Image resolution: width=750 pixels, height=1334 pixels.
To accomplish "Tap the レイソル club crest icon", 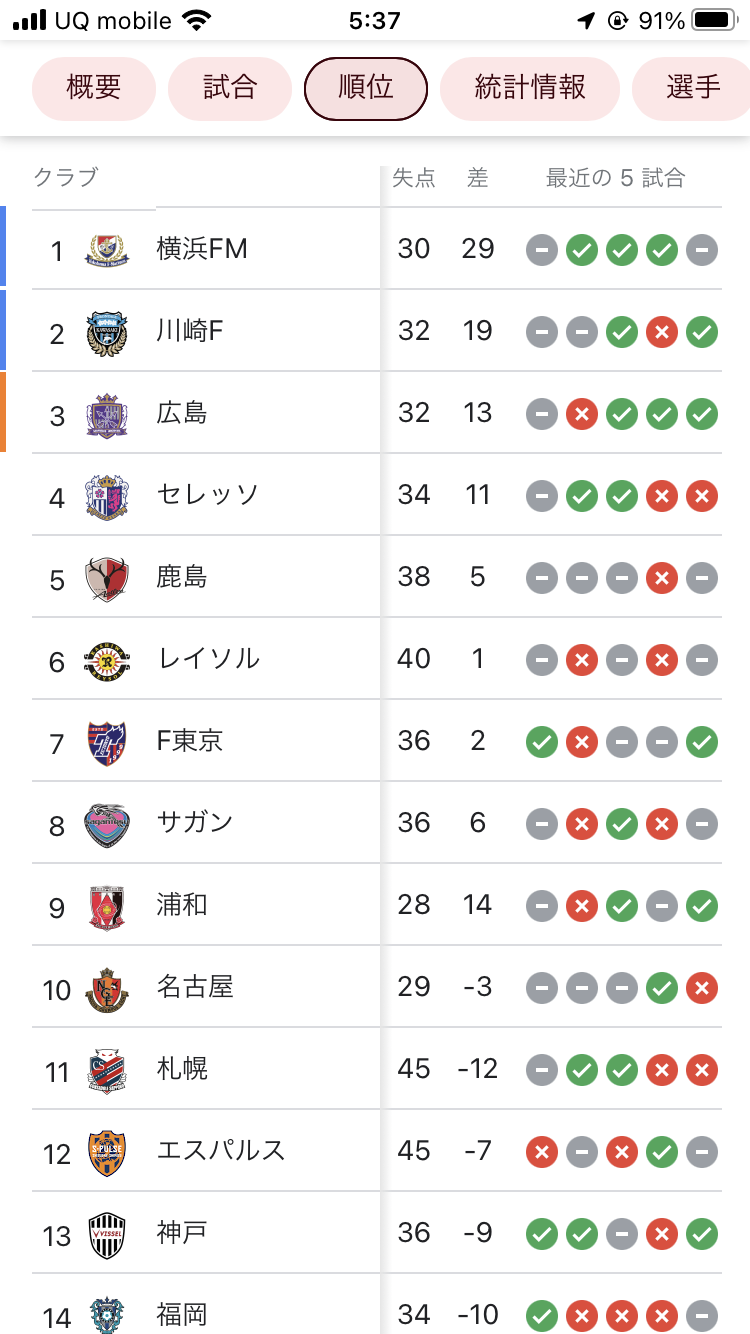I will [x=106, y=660].
